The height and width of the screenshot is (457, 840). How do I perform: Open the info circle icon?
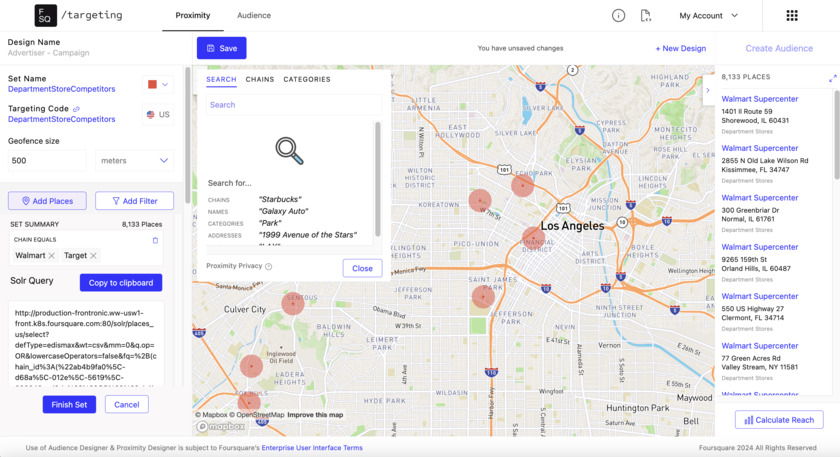(x=618, y=16)
